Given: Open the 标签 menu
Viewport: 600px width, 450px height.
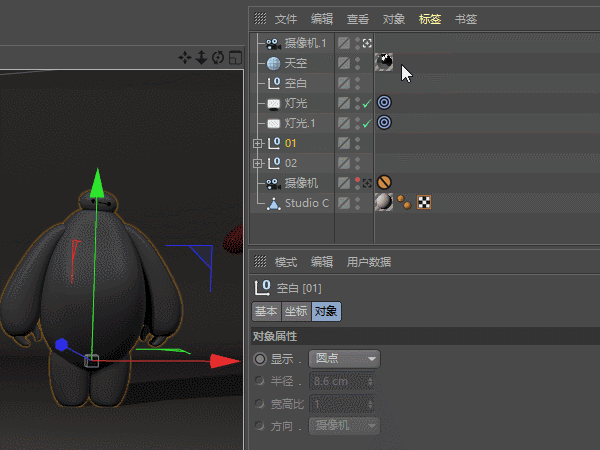Looking at the screenshot, I should click(430, 19).
